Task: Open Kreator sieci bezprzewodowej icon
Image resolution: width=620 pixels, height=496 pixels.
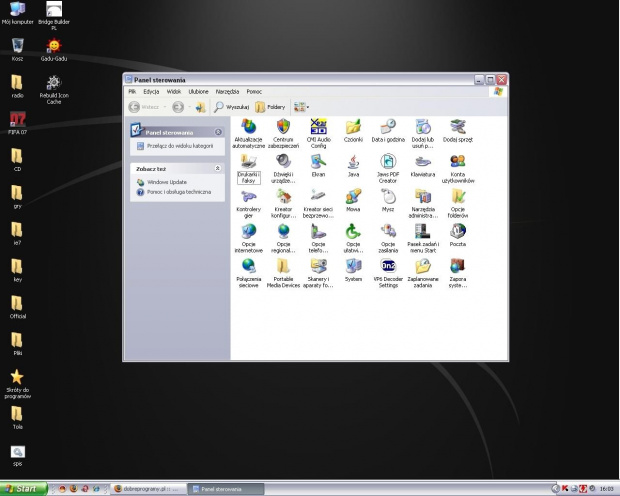Action: pyautogui.click(x=318, y=203)
